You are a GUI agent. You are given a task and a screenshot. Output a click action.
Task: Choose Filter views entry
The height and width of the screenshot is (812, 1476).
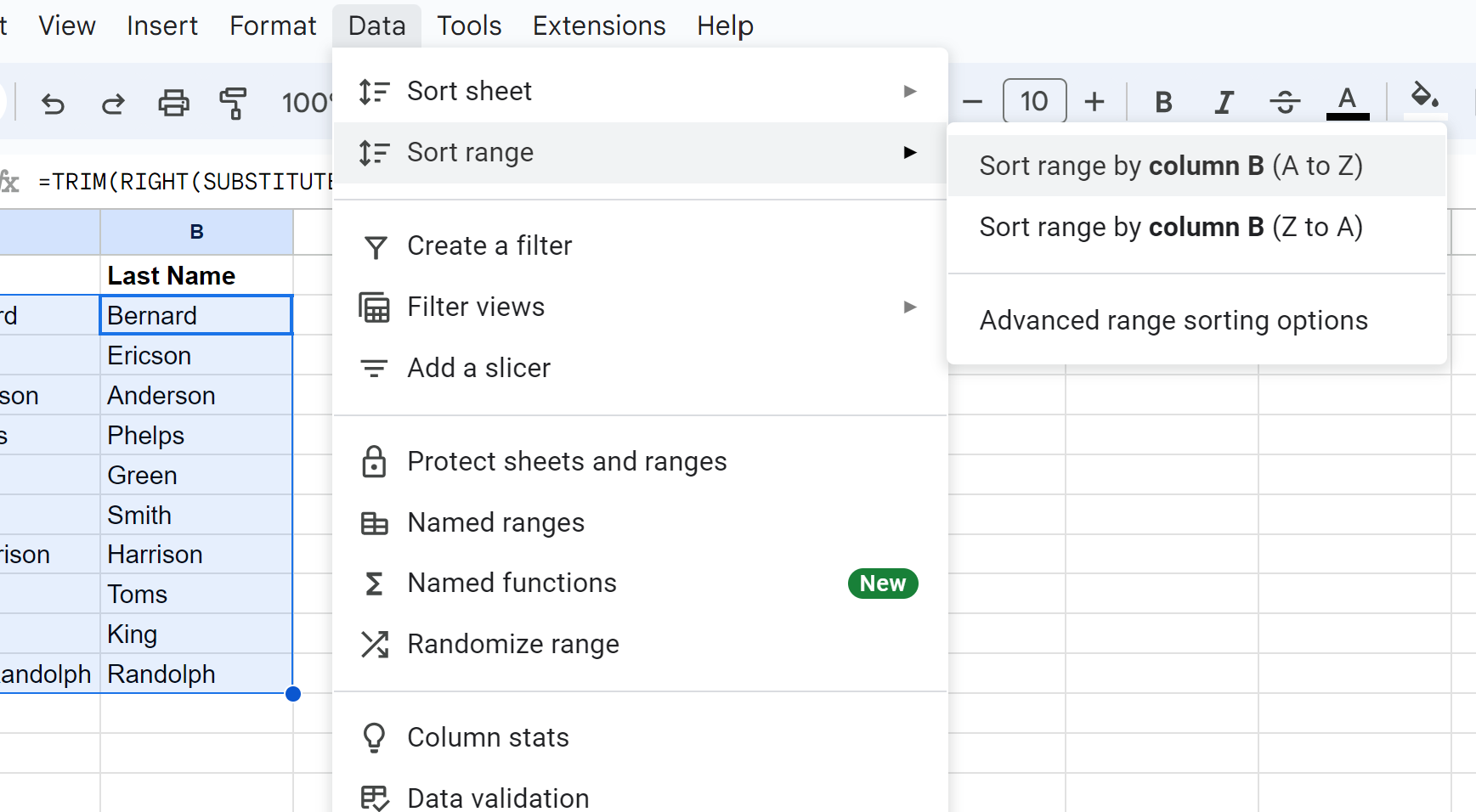point(641,307)
